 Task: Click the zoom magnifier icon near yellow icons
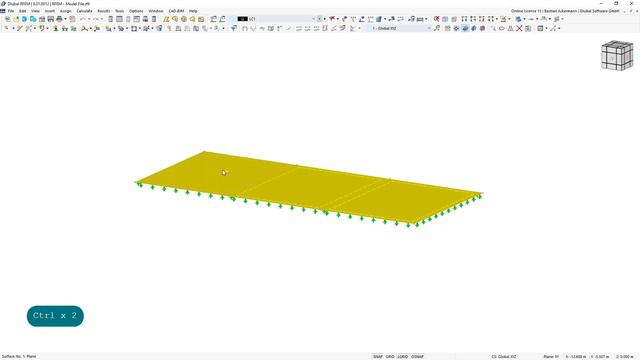tap(175, 19)
